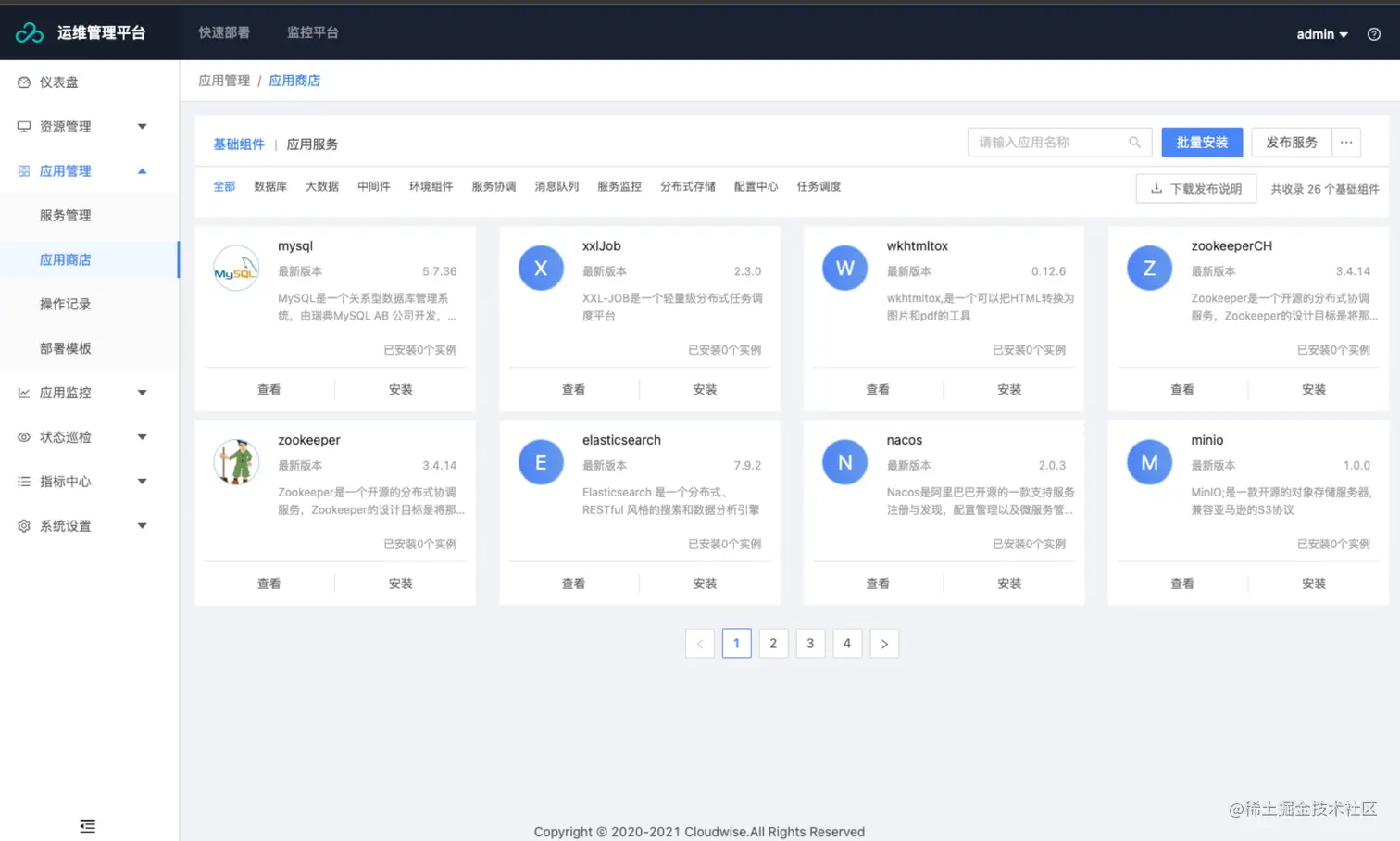This screenshot has height=841, width=1400.
Task: Go to page 2
Action: pos(773,644)
